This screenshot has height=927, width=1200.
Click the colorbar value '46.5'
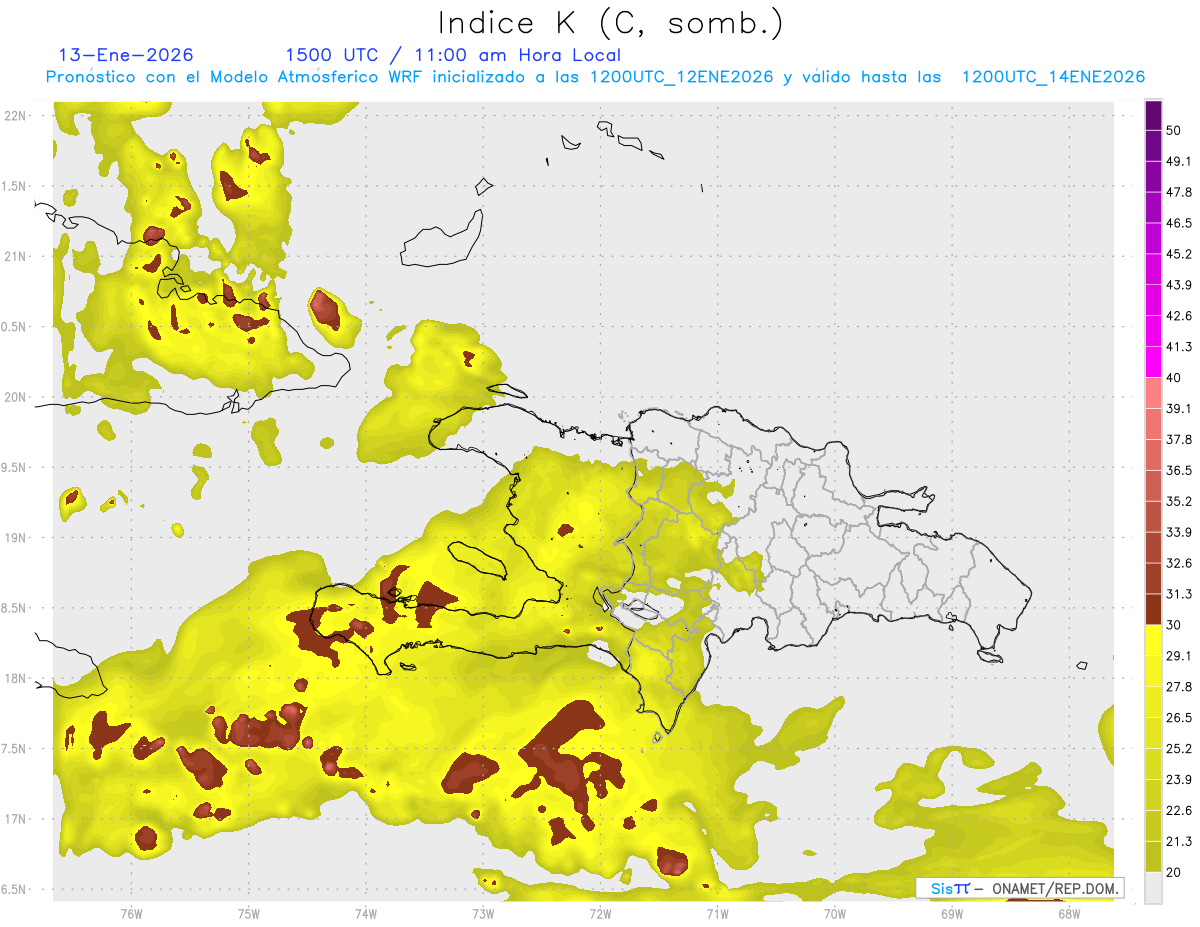1179,223
